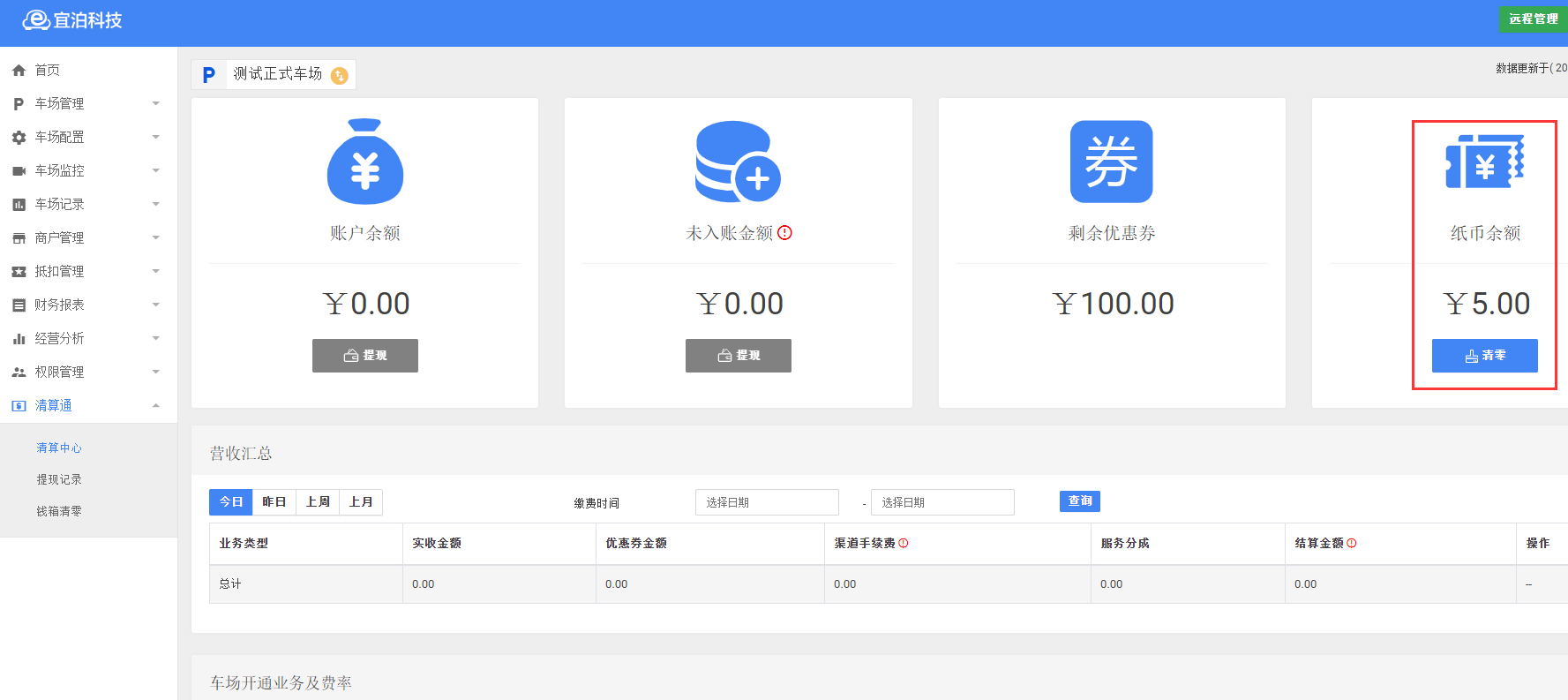Expand the 商户管理 menu arrow
Image resolution: width=1568 pixels, height=700 pixels.
pos(156,238)
